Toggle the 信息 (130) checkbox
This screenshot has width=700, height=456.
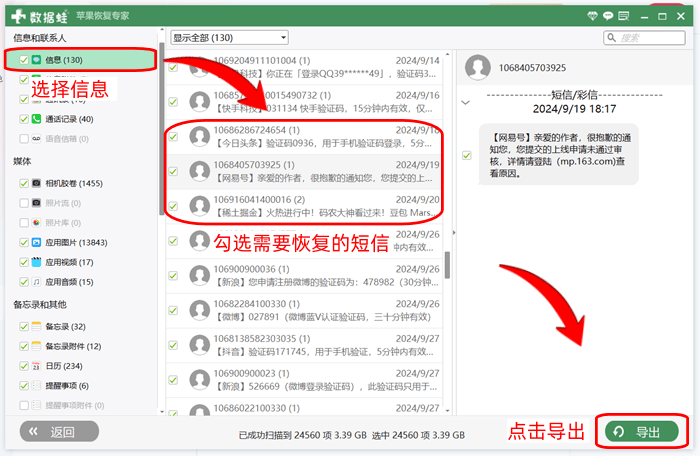pyautogui.click(x=24, y=60)
